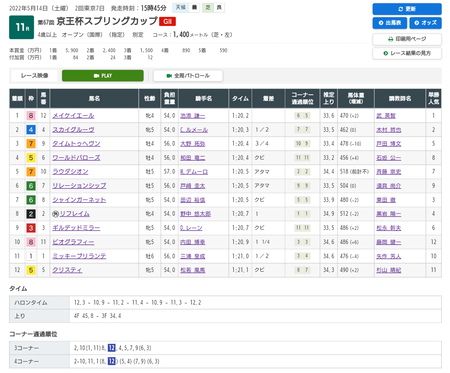Click the ハロンタイム lap times value
Screen dimensions: 450x373
137,303
